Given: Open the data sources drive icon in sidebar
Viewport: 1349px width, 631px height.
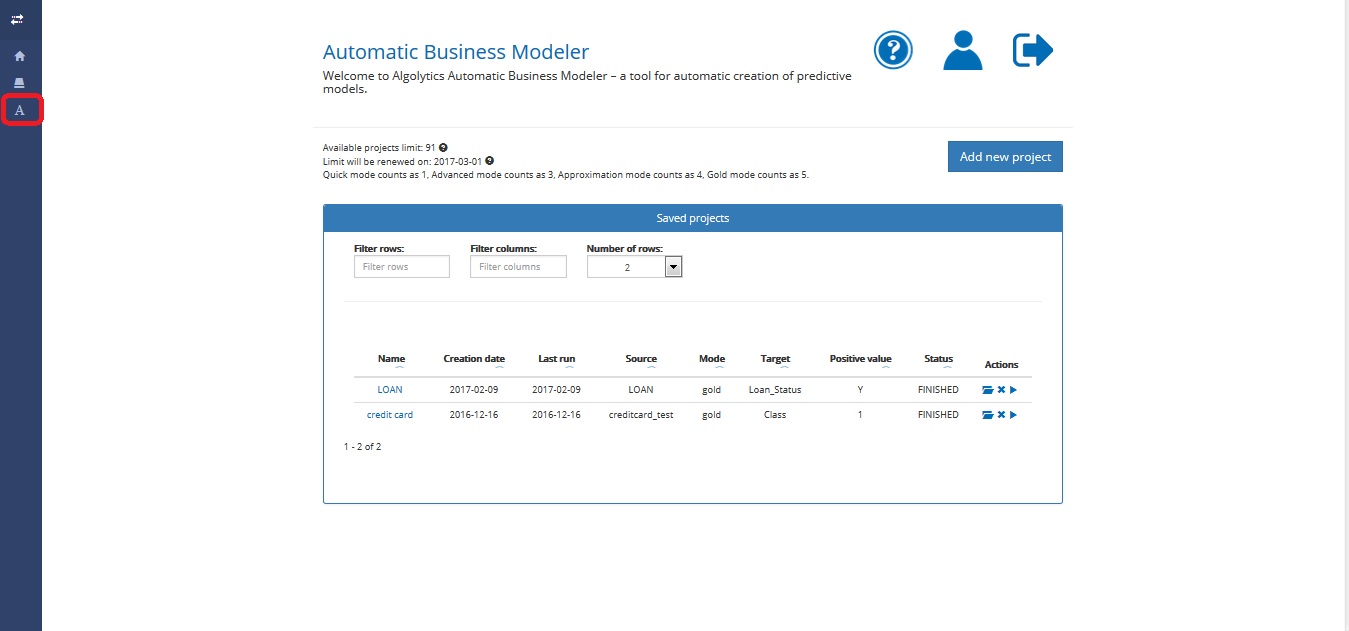Looking at the screenshot, I should [19, 83].
